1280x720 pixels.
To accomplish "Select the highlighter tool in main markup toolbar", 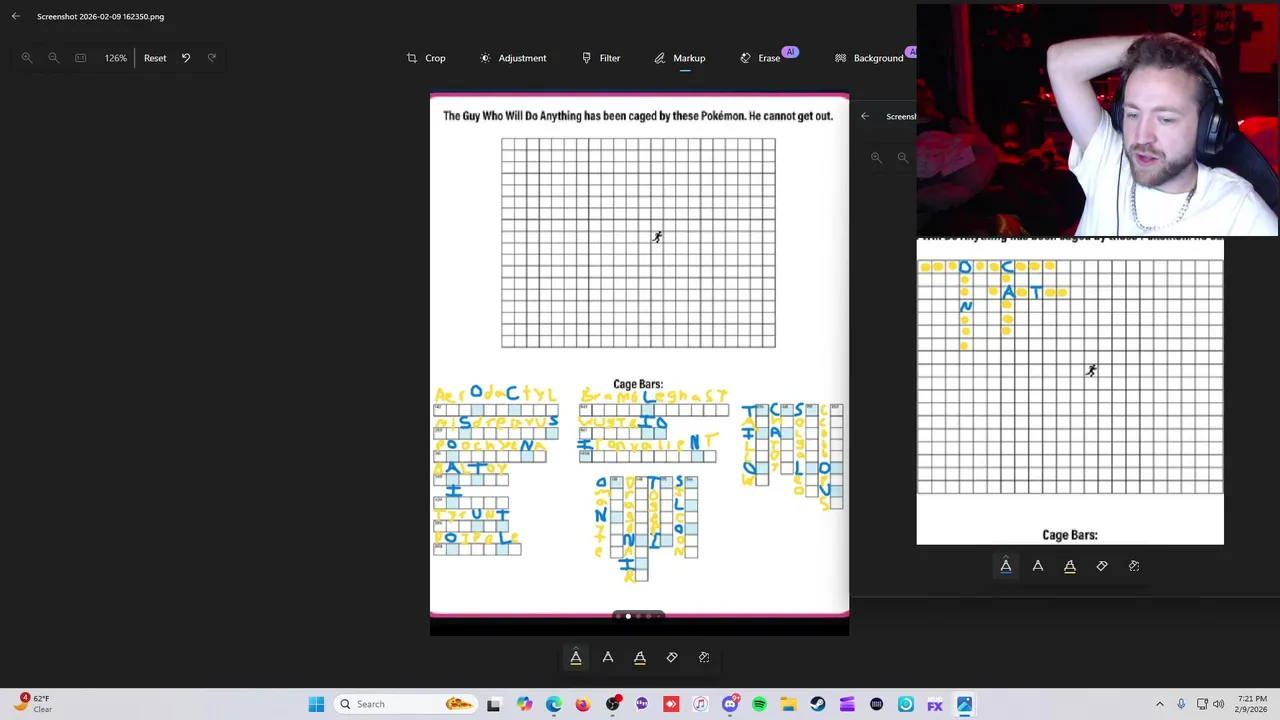I will 640,657.
